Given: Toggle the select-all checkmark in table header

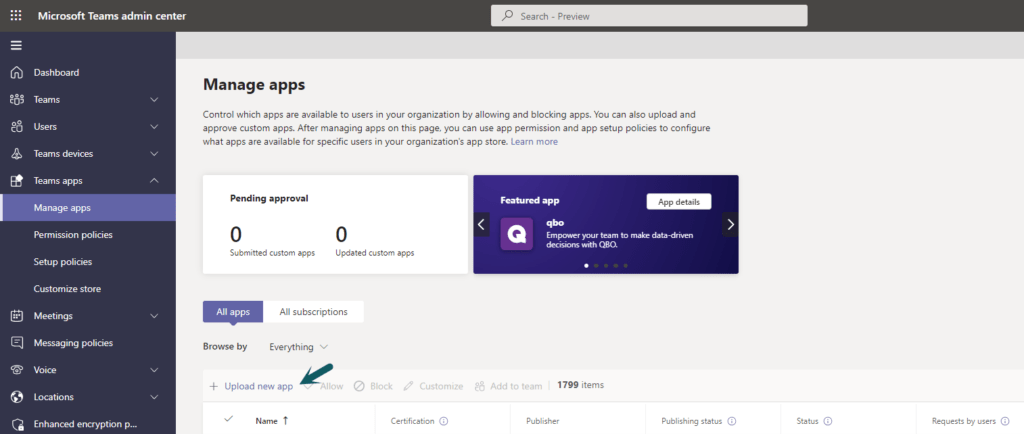Looking at the screenshot, I should 229,419.
